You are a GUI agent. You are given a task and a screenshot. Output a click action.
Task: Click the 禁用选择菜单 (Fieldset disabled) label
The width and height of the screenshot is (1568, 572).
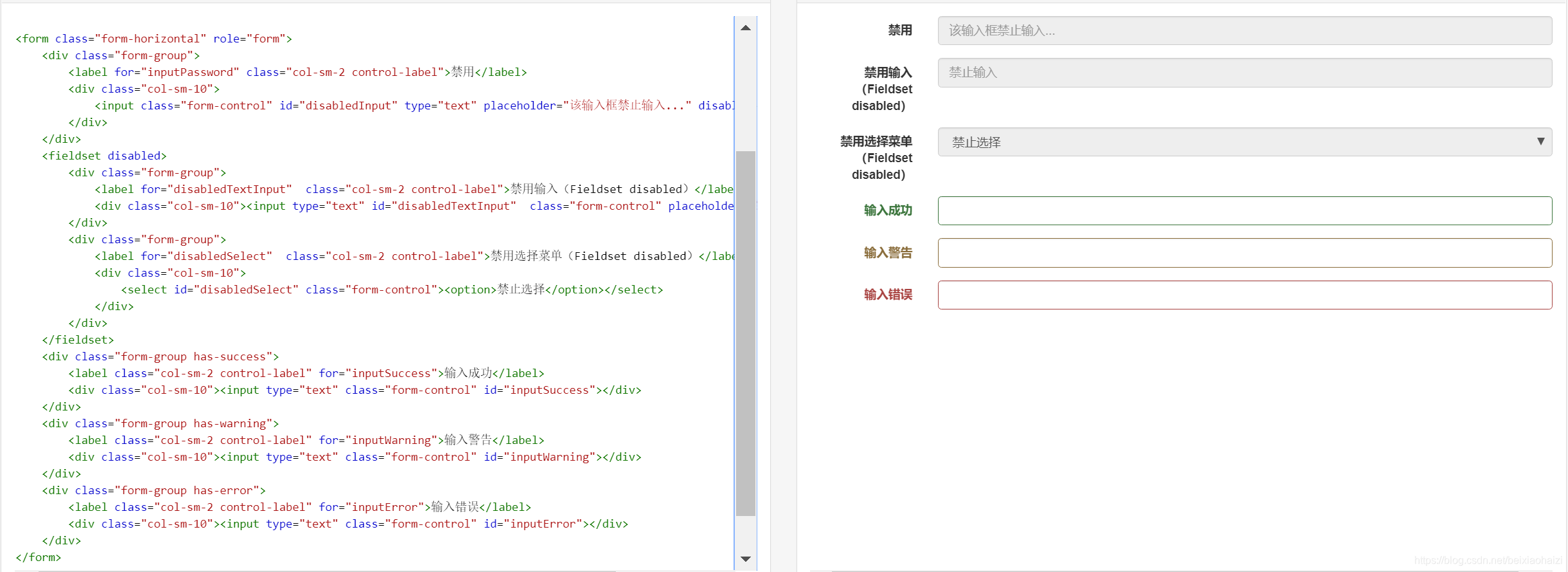click(876, 158)
